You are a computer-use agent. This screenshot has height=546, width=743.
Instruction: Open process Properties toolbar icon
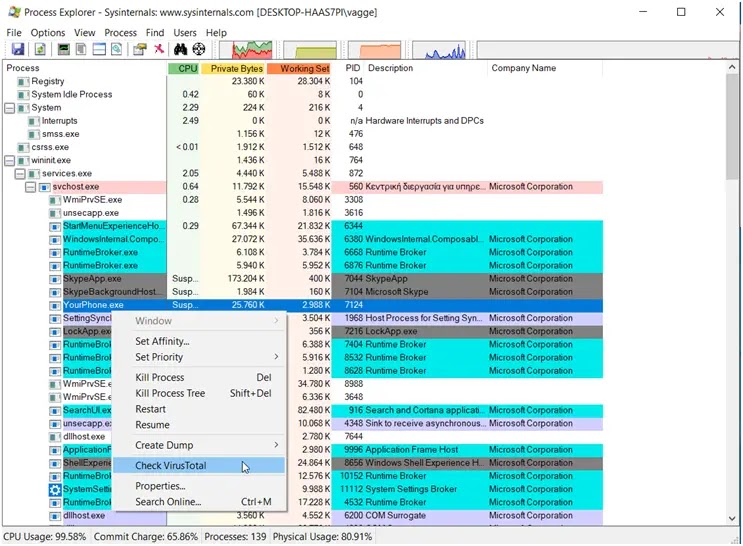point(140,49)
